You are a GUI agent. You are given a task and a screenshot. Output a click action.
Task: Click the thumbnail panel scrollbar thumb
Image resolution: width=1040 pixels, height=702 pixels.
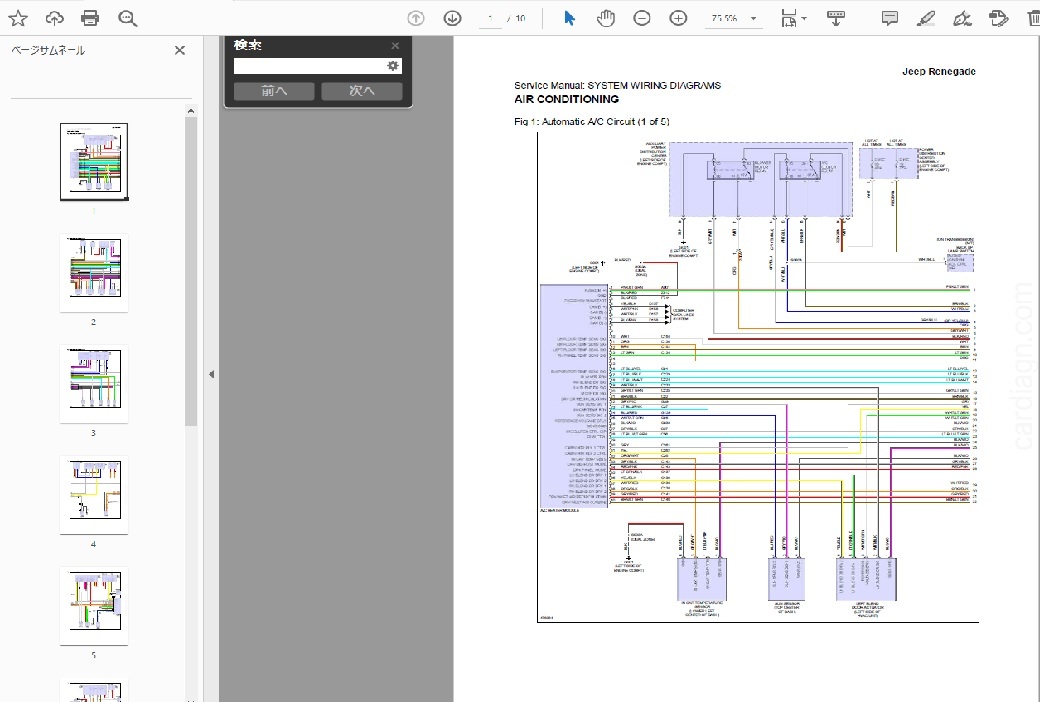(x=191, y=271)
